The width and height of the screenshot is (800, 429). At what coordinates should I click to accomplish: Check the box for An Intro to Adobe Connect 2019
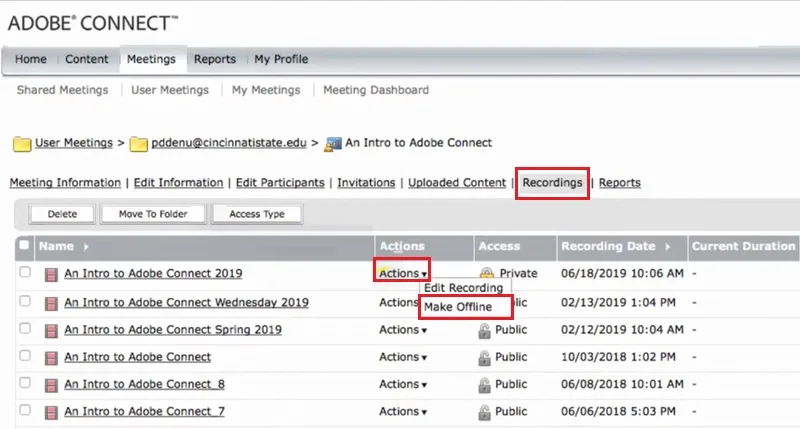pyautogui.click(x=24, y=272)
